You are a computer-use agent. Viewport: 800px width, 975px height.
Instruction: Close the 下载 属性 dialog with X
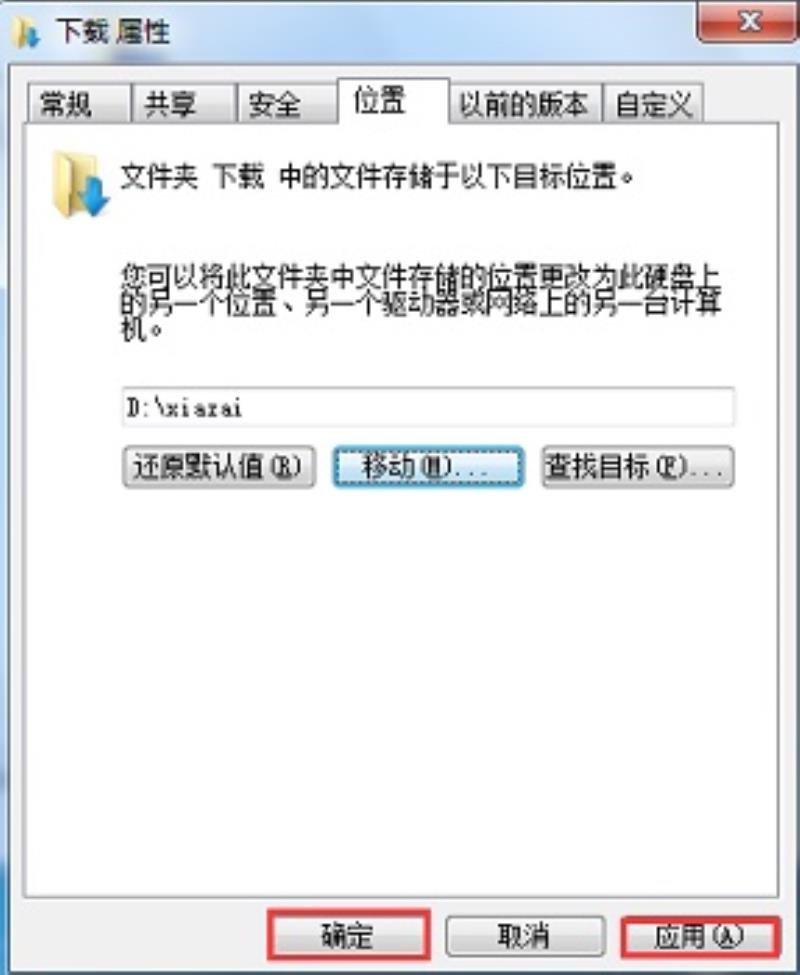coord(748,22)
